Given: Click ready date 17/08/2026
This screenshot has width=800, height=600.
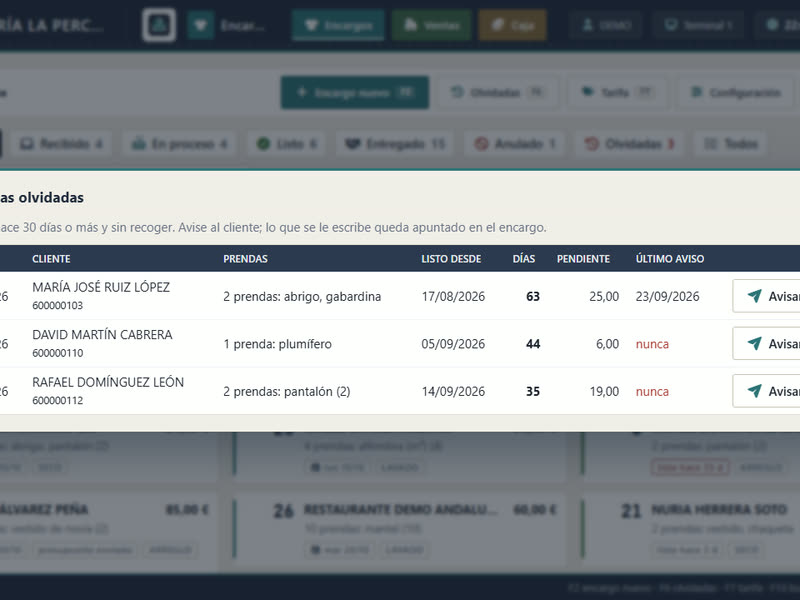Looking at the screenshot, I should (x=453, y=296).
